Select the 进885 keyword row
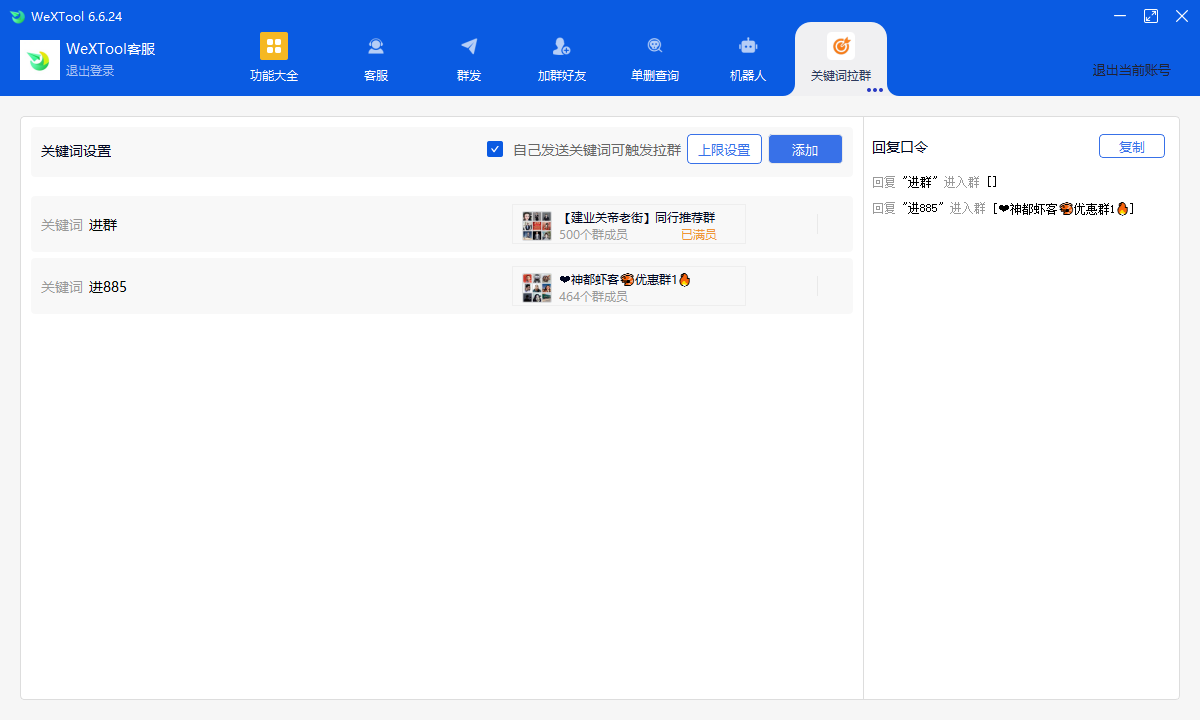This screenshot has width=1200, height=720. click(x=270, y=287)
